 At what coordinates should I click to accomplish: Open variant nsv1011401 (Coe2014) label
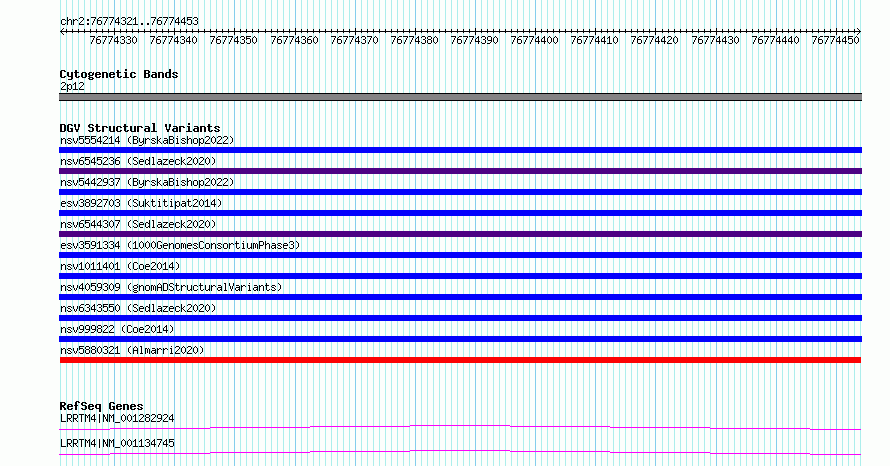(120, 266)
